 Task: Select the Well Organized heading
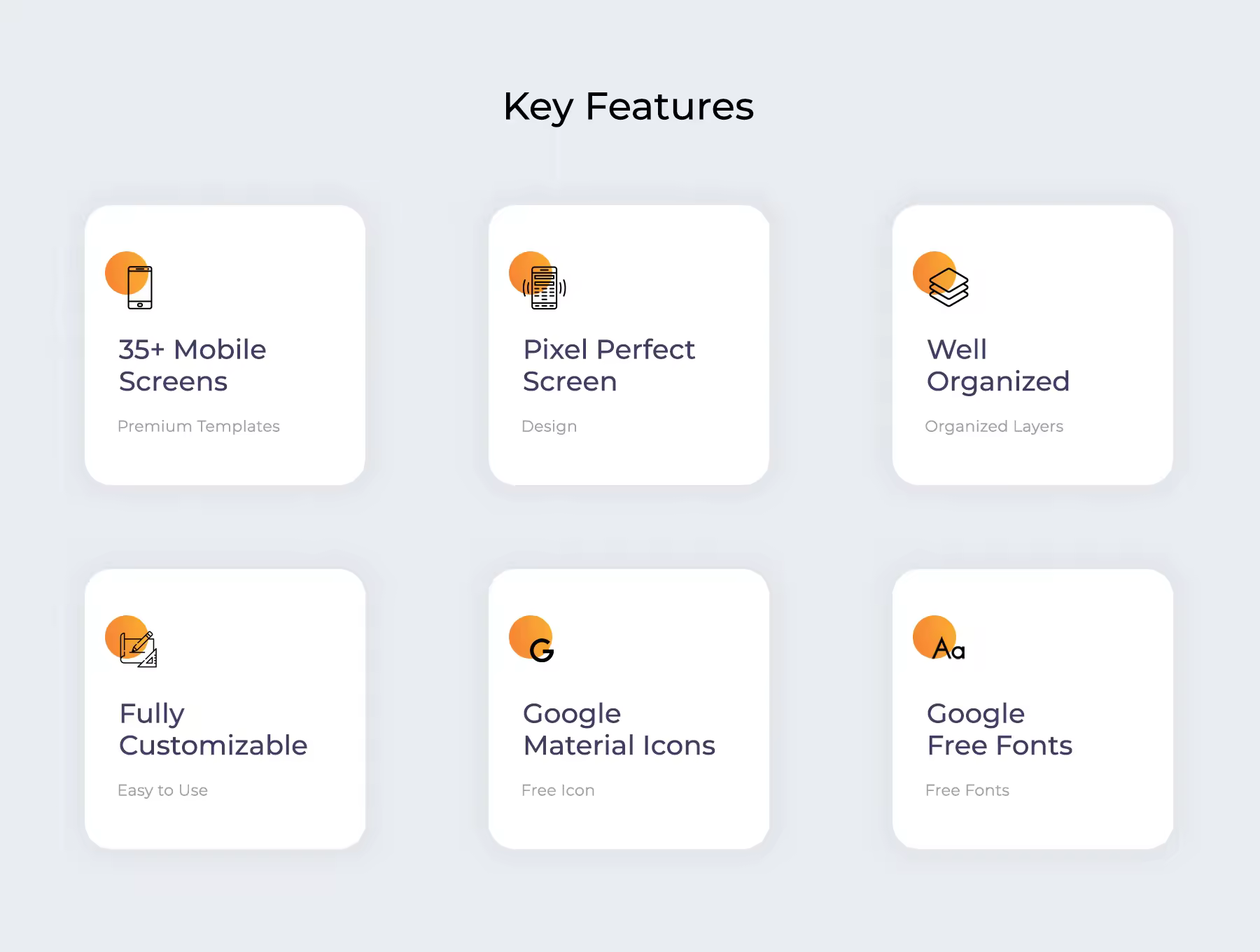pos(998,365)
